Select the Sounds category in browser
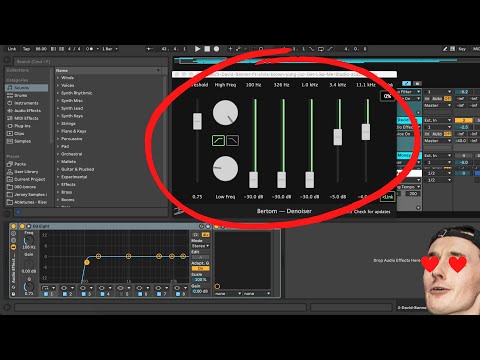The image size is (480, 360). coord(27,88)
